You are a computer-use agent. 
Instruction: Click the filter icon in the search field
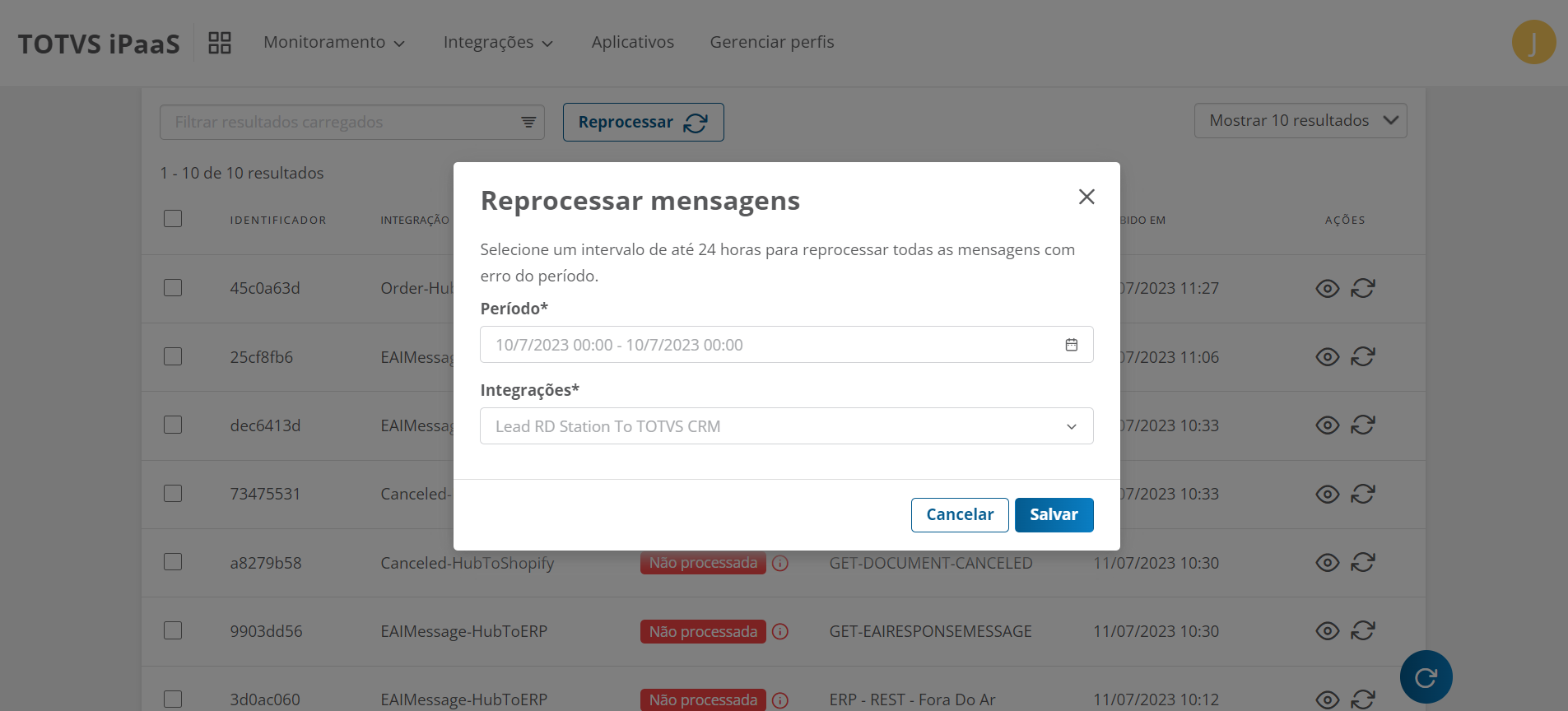point(528,123)
